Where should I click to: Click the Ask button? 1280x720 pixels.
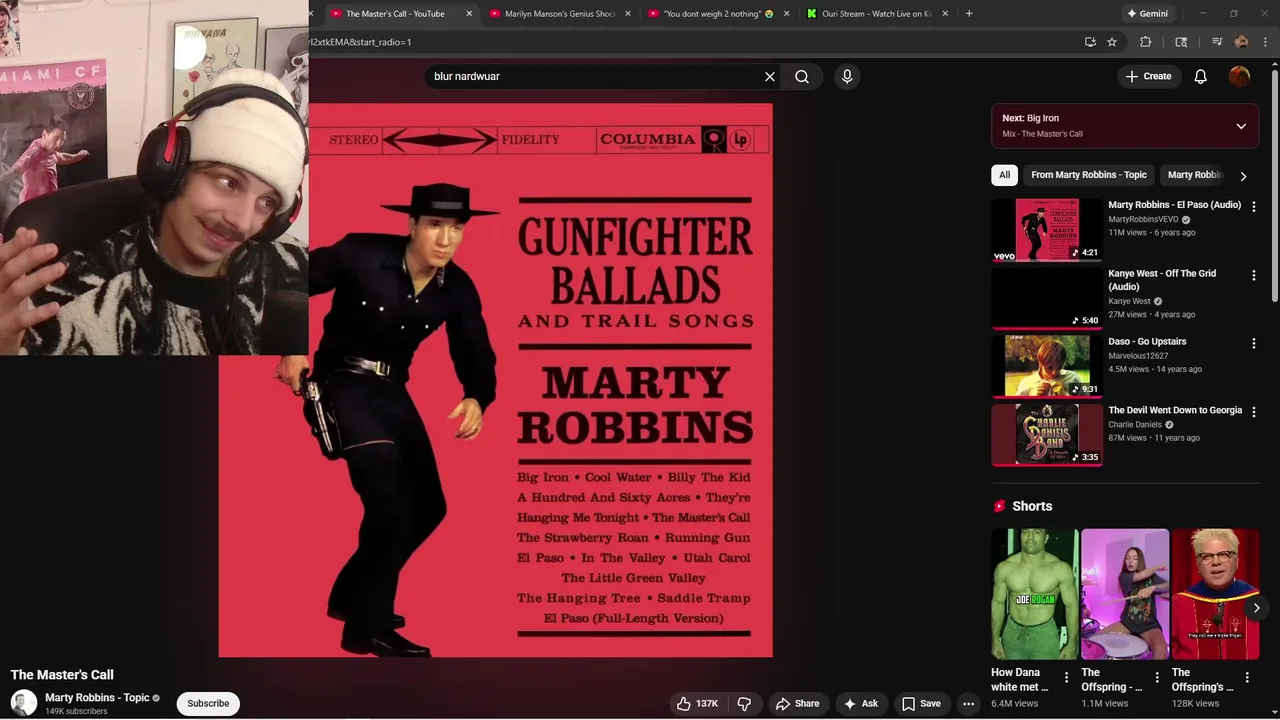point(860,704)
